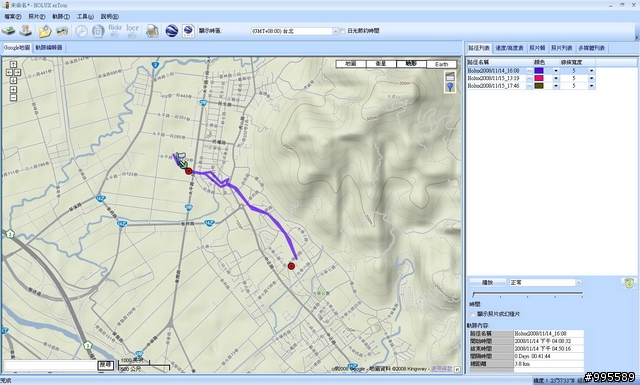
Task: Toggle the show photos or slideshow checkbox
Action: point(473,314)
